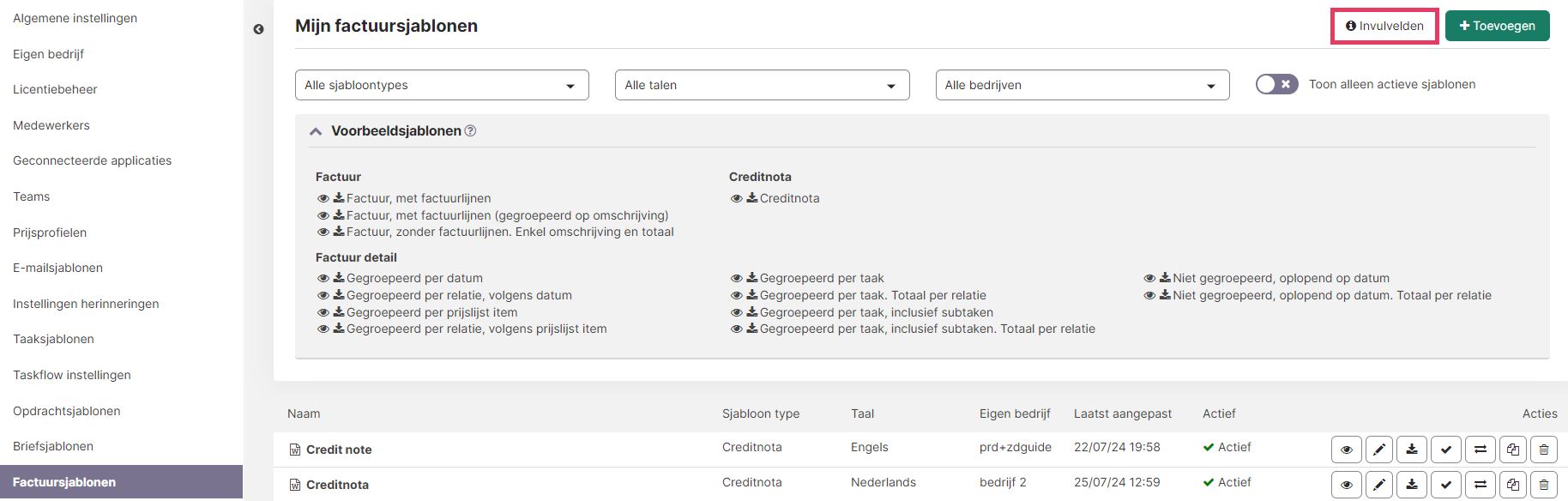This screenshot has height=501, width=1568.
Task: Open the 'Credit note' template name
Action: pos(339,450)
